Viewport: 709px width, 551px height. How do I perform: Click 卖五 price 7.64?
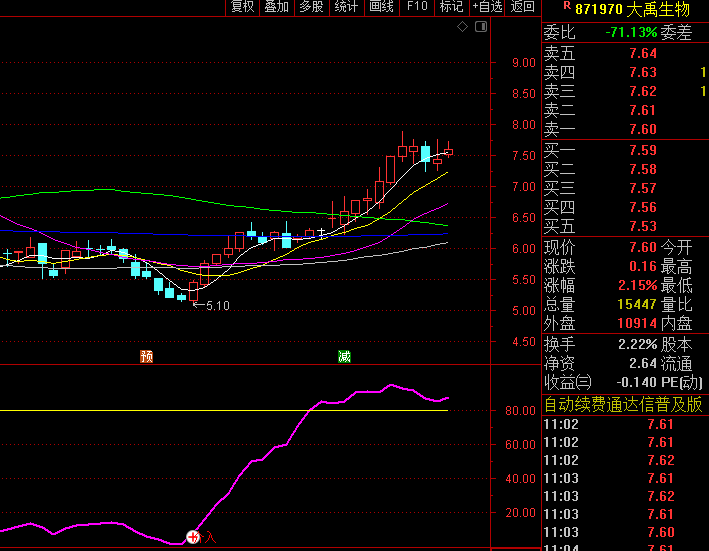[643, 53]
